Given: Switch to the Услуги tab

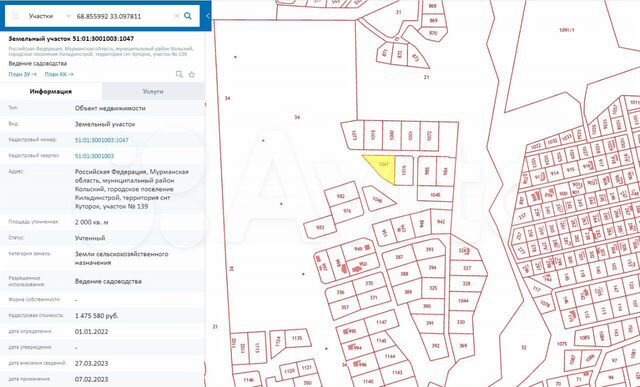Looking at the screenshot, I should click(x=153, y=91).
